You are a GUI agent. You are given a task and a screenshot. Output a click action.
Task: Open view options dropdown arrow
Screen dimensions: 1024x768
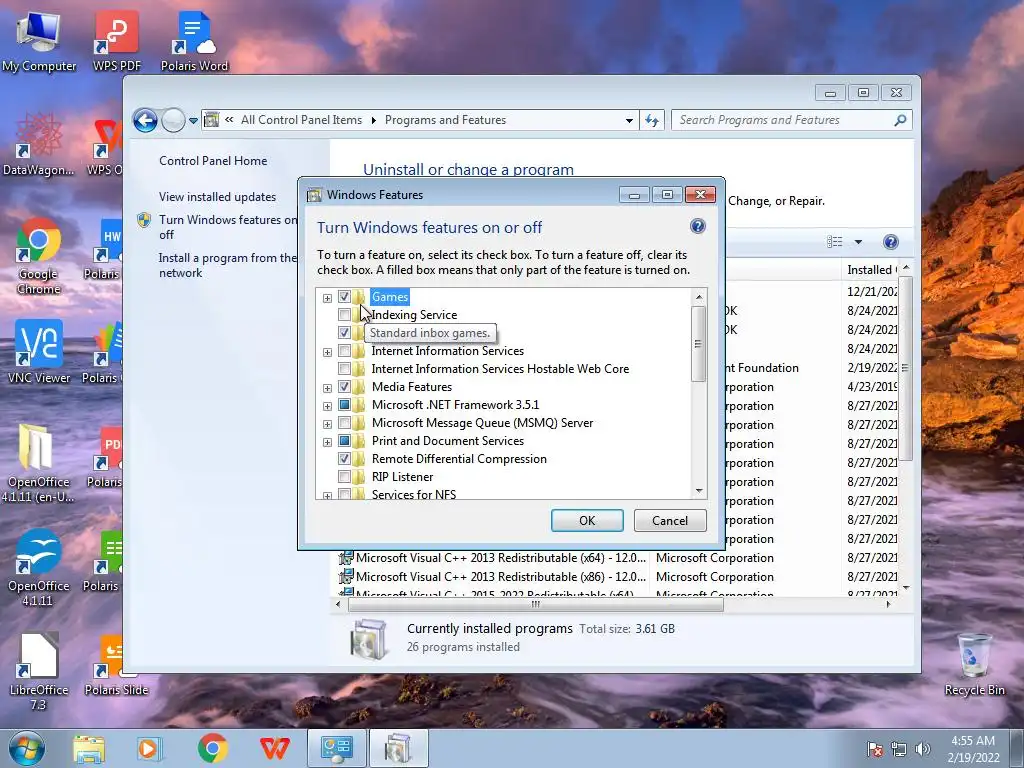click(x=858, y=242)
